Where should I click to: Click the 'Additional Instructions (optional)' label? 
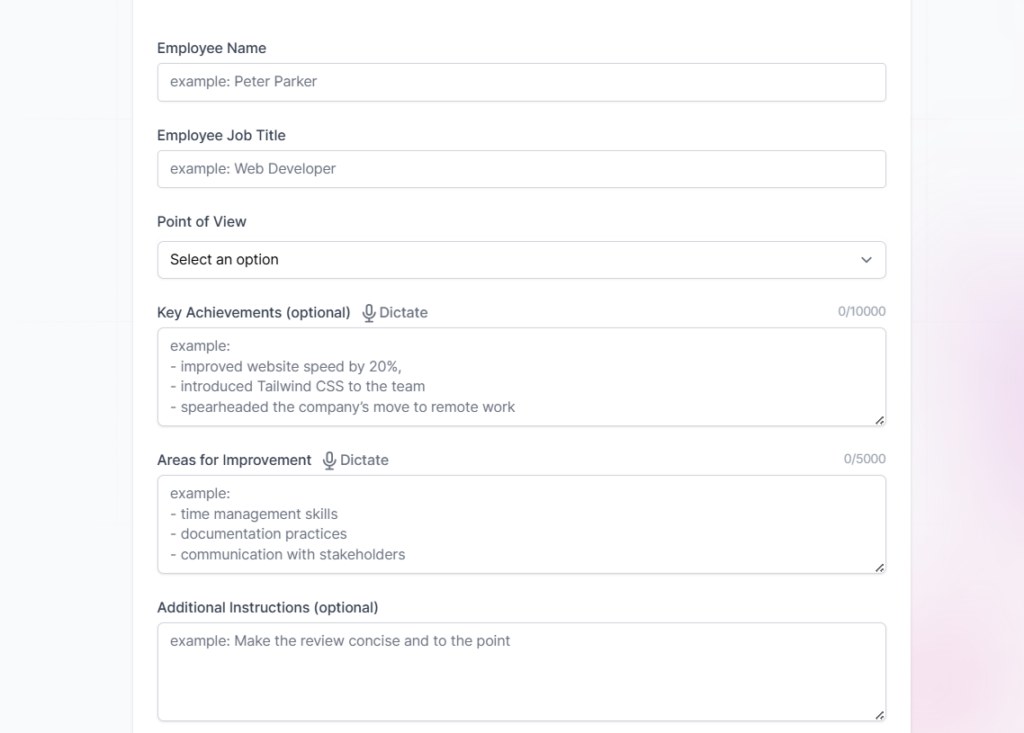267,608
